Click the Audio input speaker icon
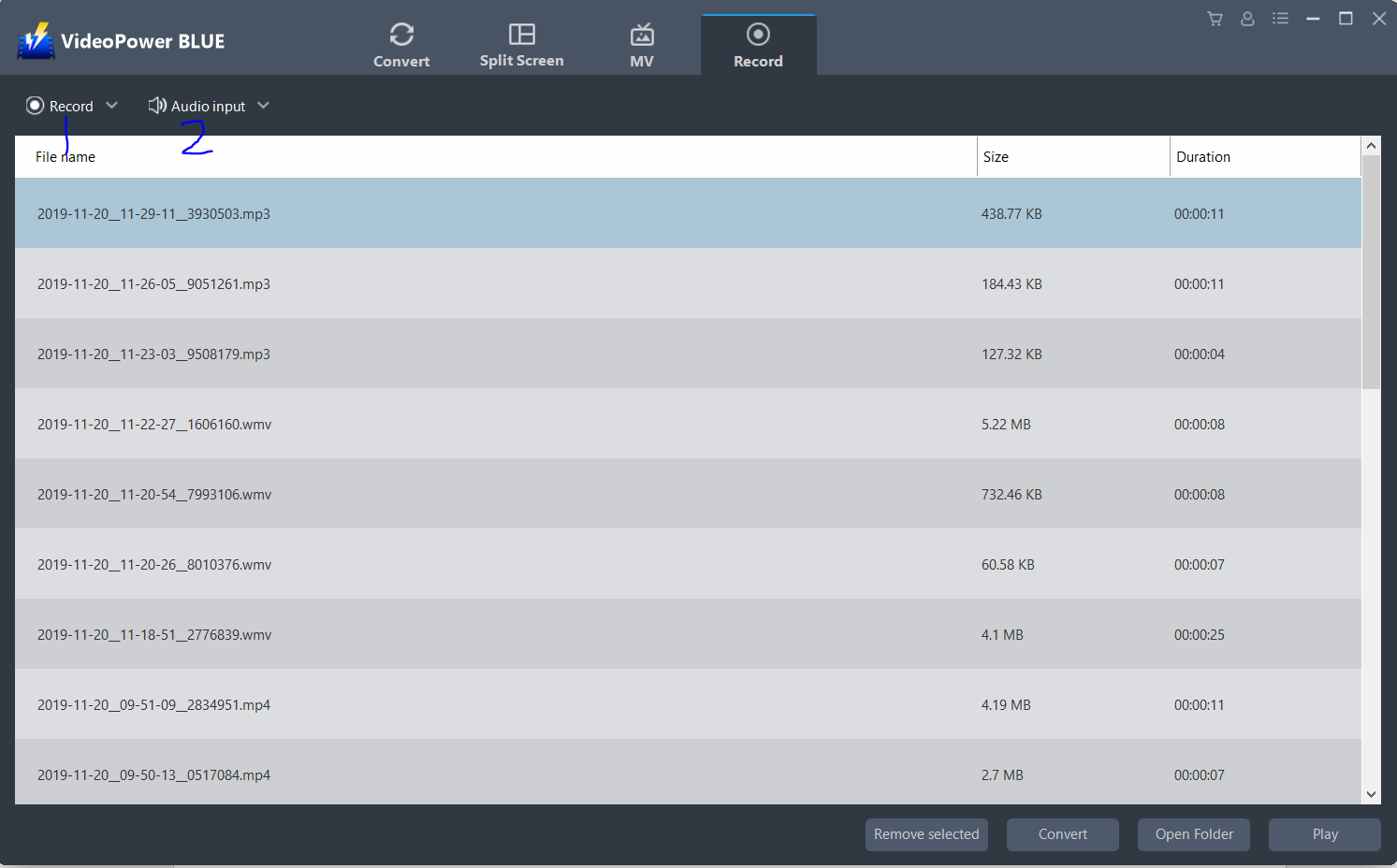1397x868 pixels. click(157, 106)
